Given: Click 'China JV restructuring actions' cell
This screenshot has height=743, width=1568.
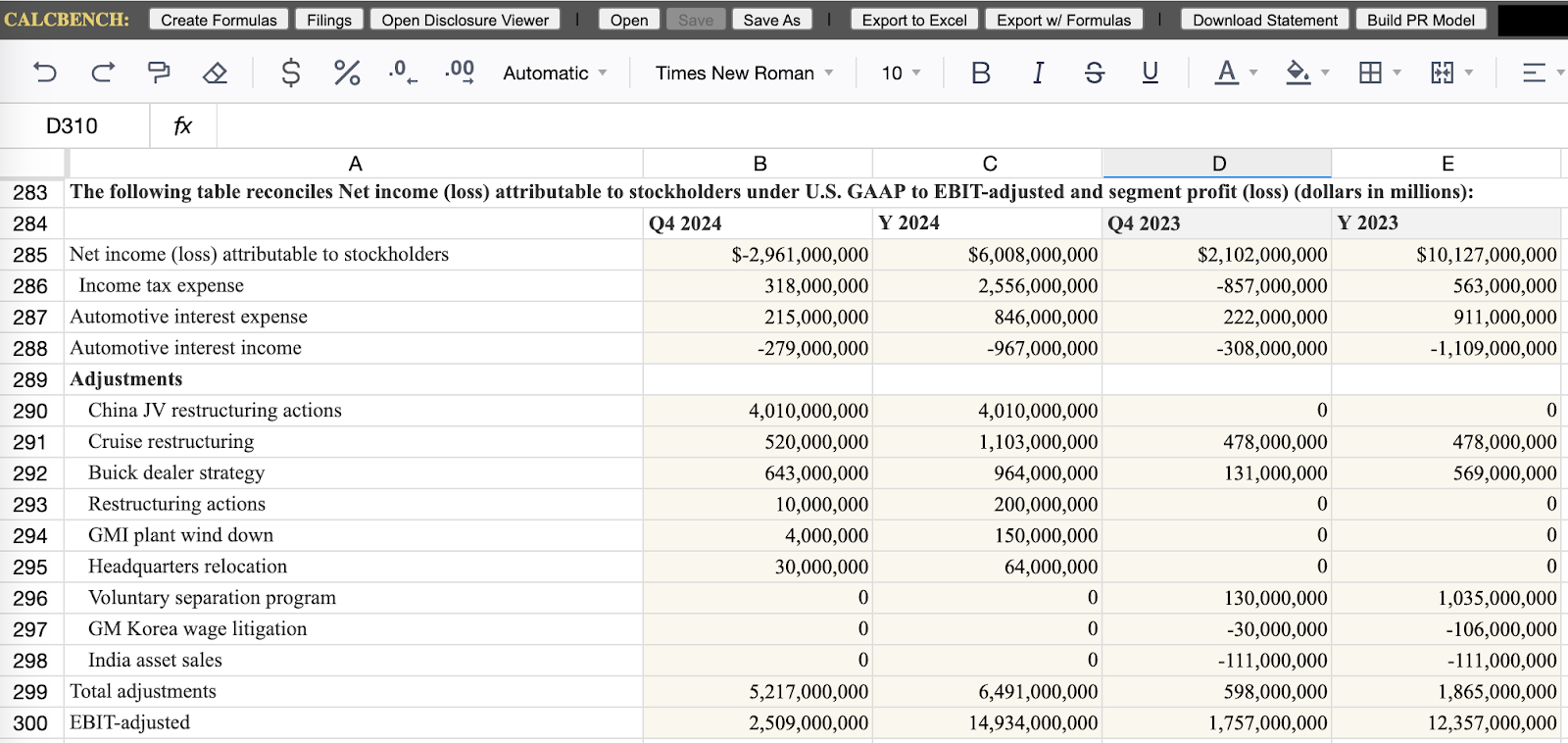Looking at the screenshot, I should click(354, 411).
